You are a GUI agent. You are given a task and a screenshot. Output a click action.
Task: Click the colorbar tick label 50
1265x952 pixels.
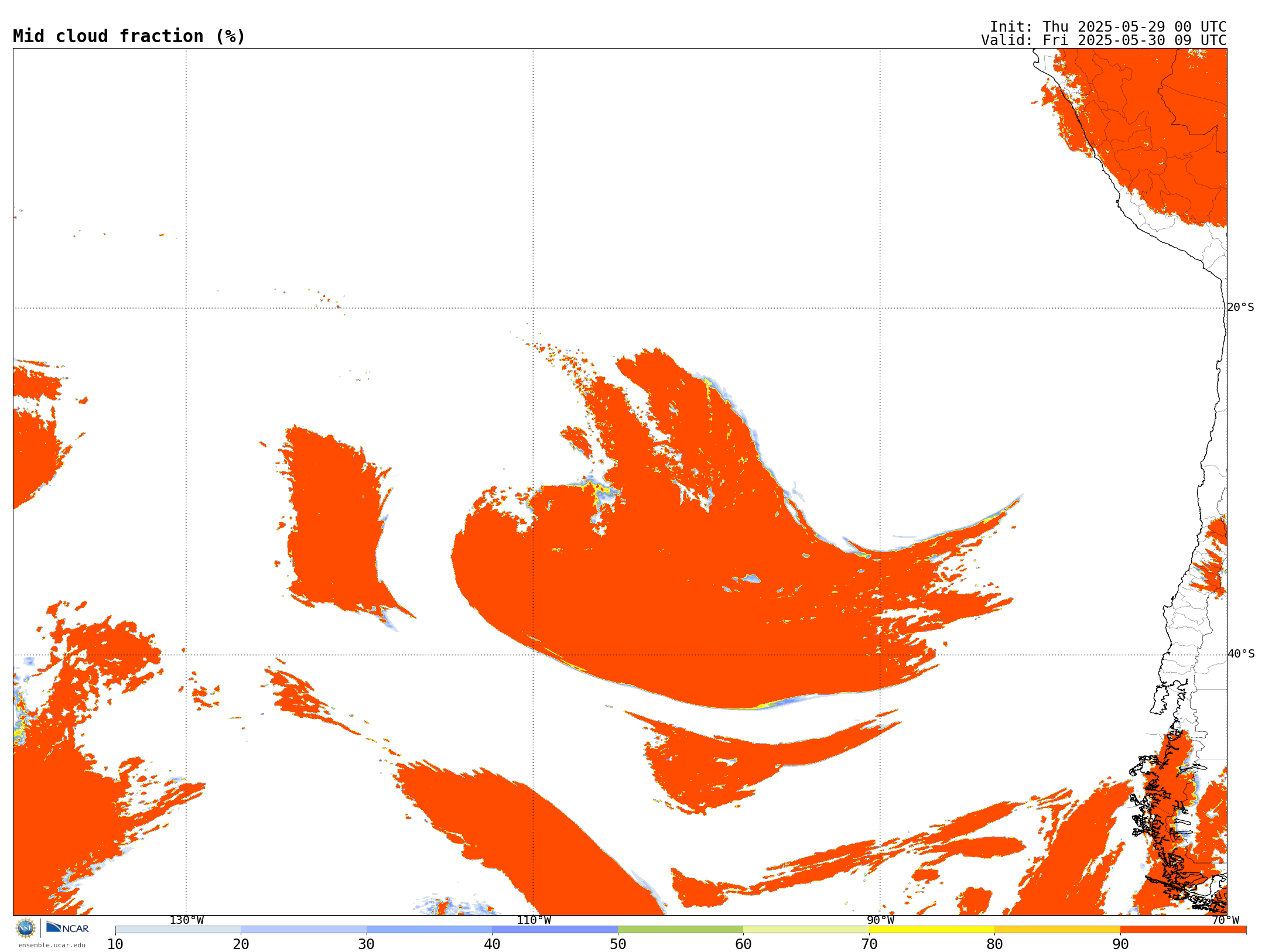click(x=618, y=944)
